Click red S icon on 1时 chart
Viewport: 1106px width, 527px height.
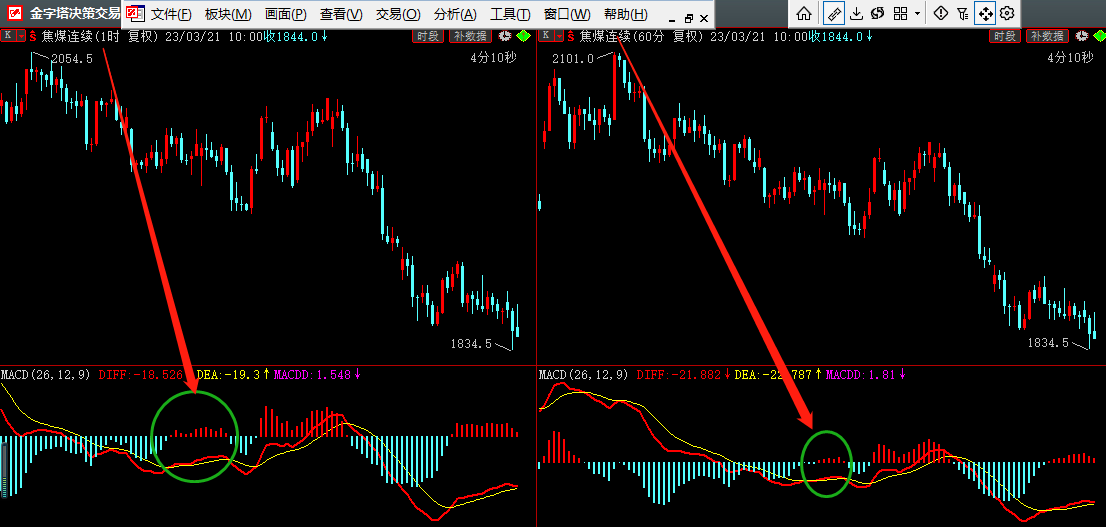[32, 36]
